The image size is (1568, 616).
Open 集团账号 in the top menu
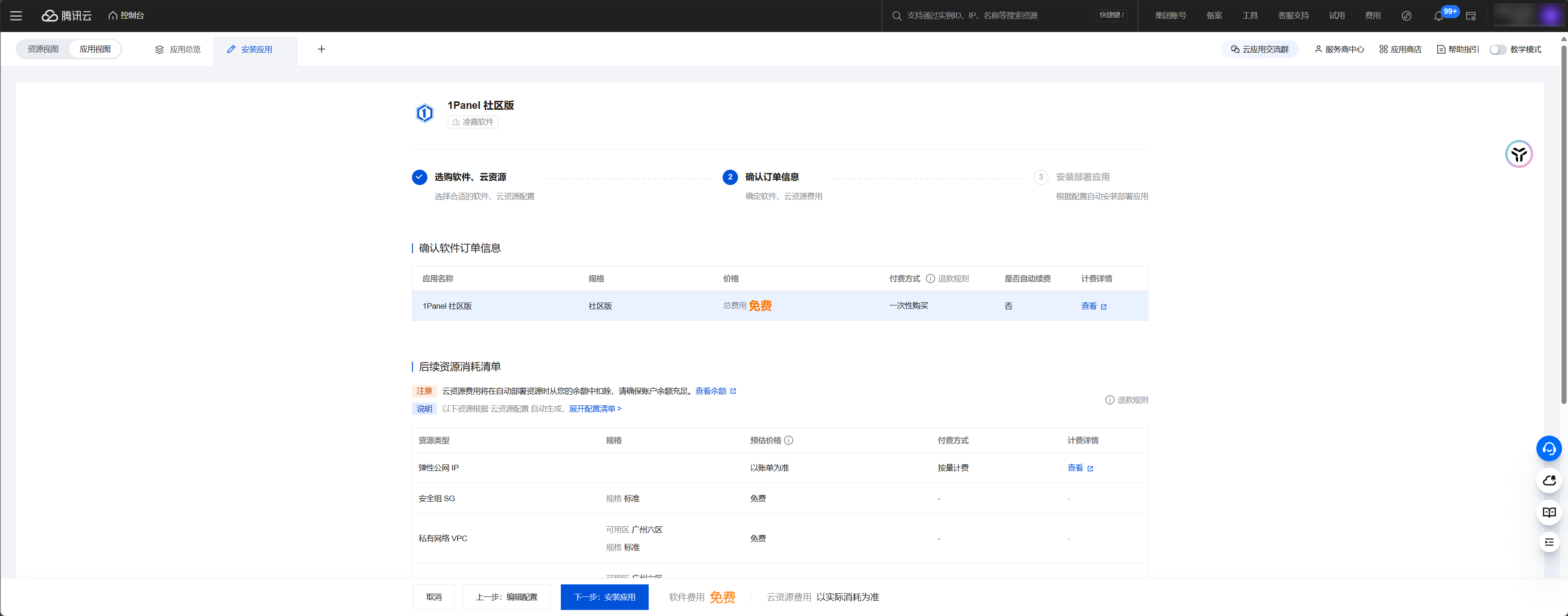pos(1170,16)
